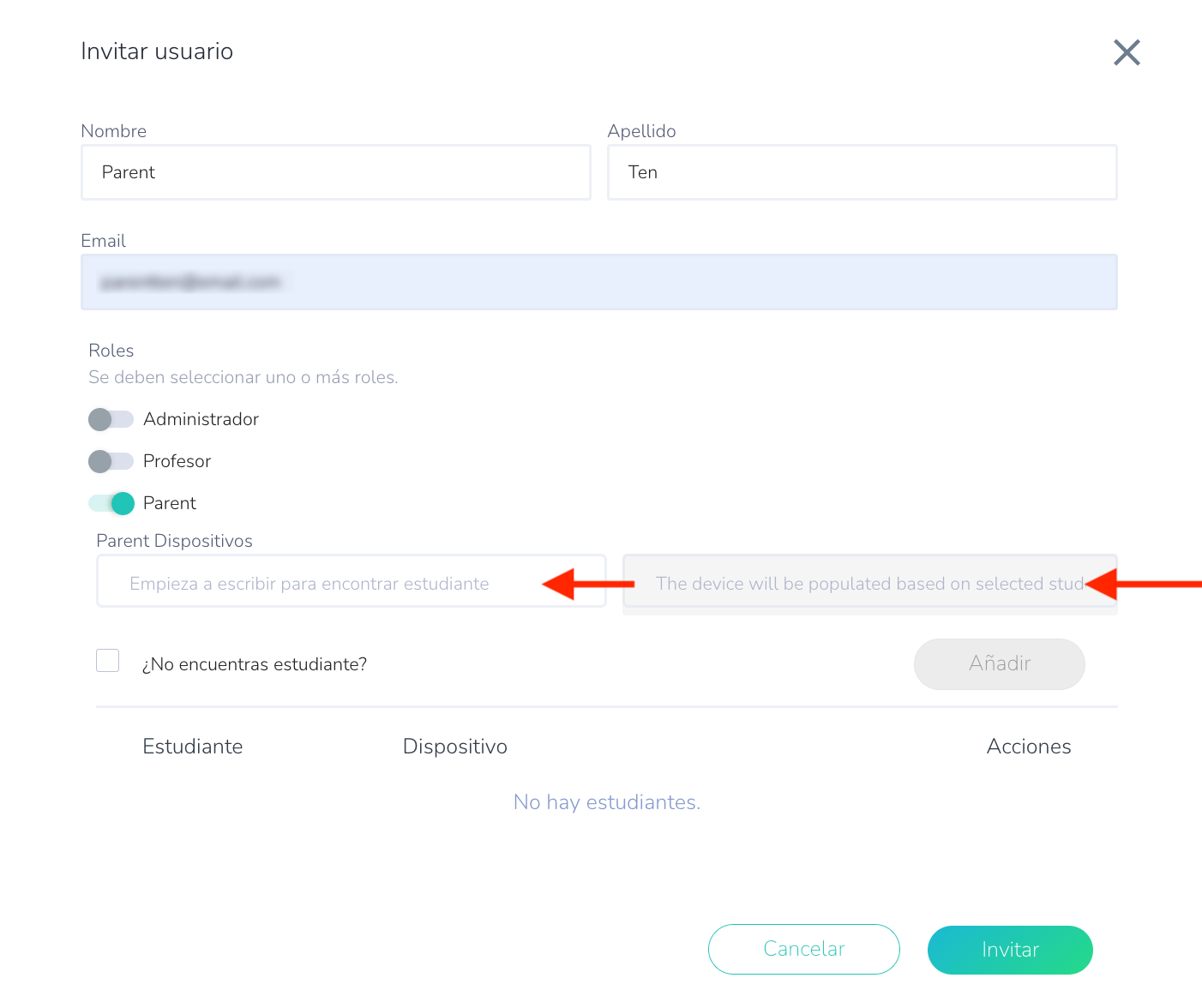Disable the Parent role toggle
1202x1008 pixels.
pos(111,503)
